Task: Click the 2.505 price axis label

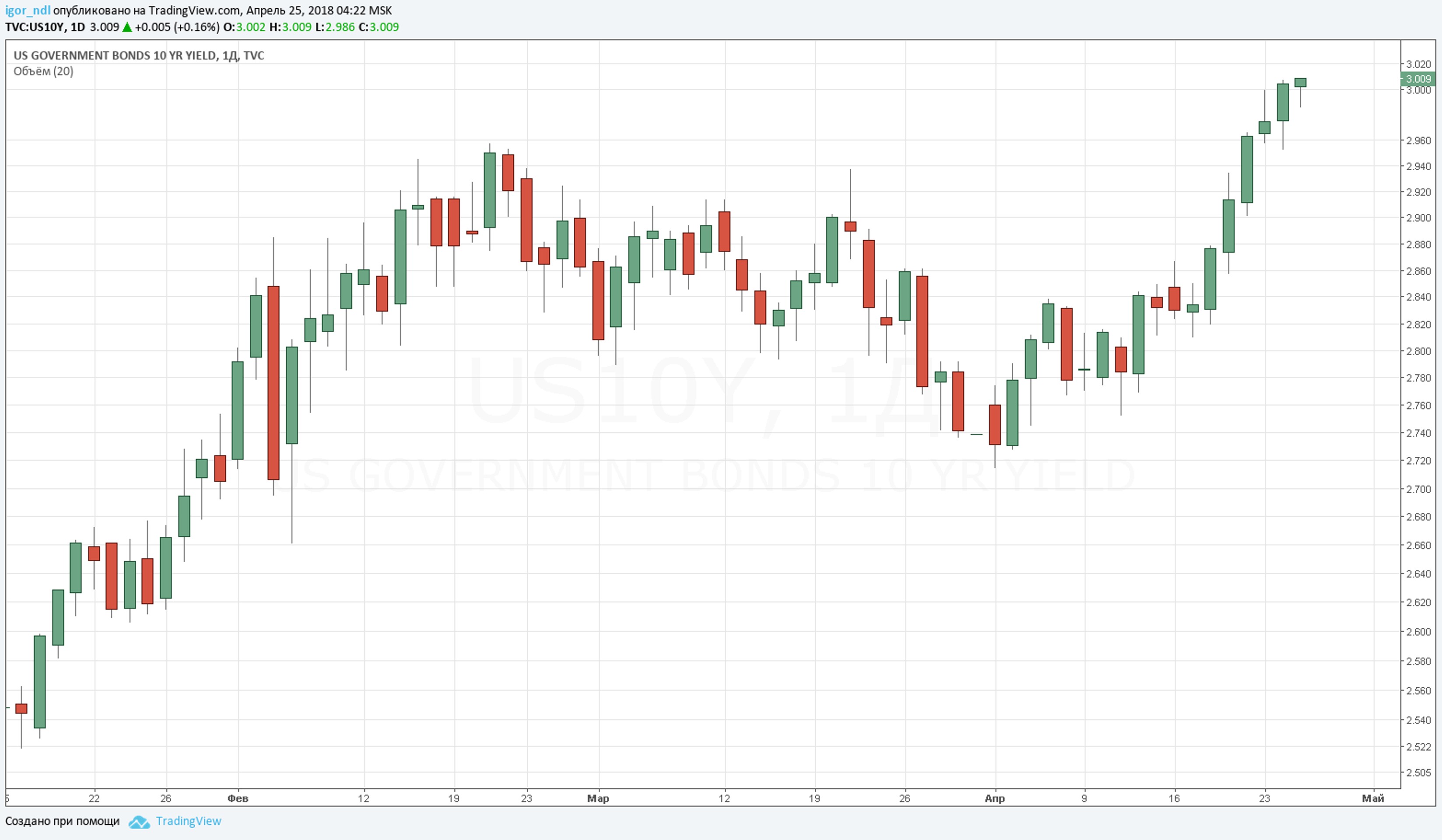Action: click(x=1418, y=773)
